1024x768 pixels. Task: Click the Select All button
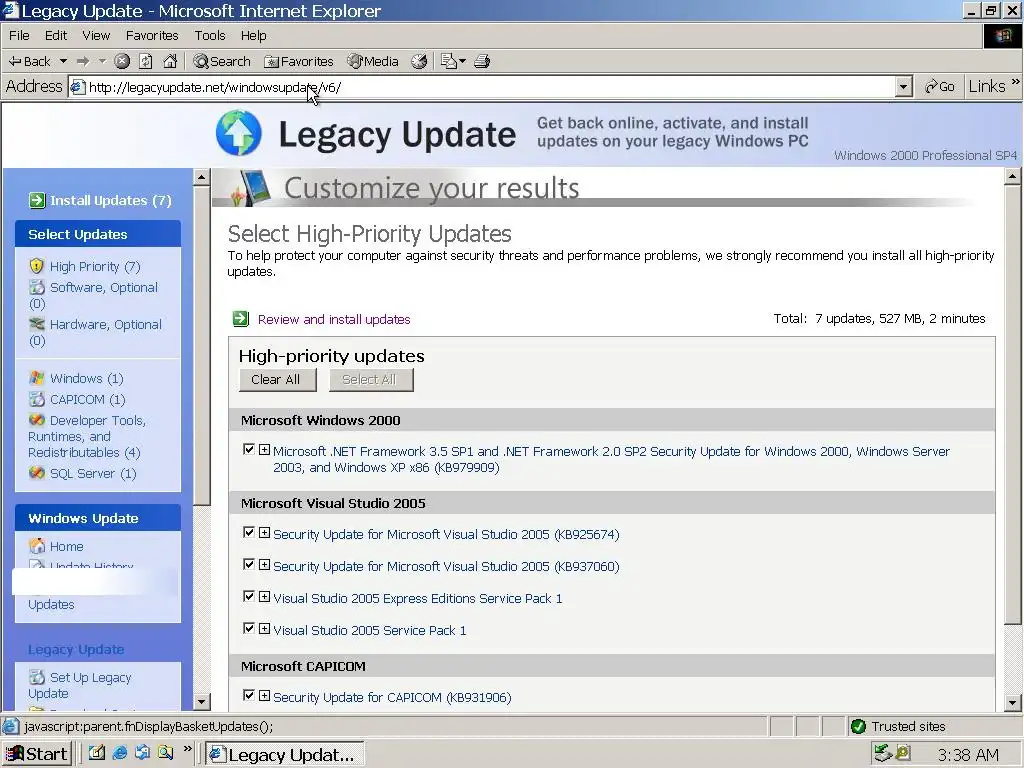pyautogui.click(x=371, y=379)
